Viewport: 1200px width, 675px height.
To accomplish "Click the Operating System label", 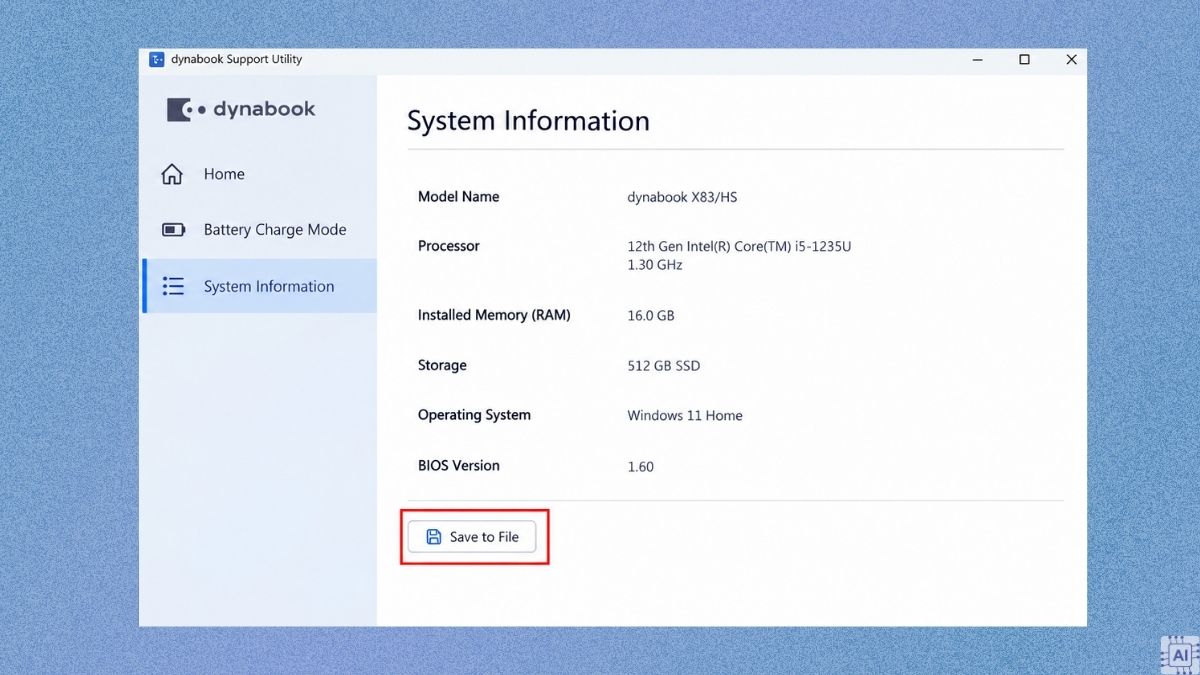I will coord(474,414).
